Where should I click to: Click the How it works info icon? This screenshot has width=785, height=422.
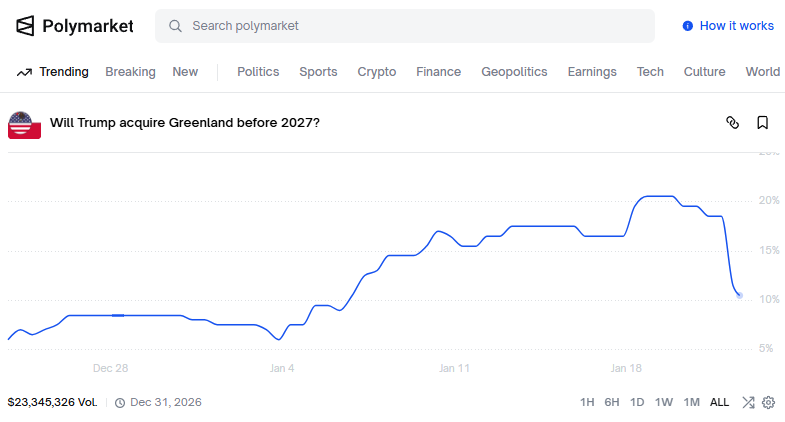(687, 26)
